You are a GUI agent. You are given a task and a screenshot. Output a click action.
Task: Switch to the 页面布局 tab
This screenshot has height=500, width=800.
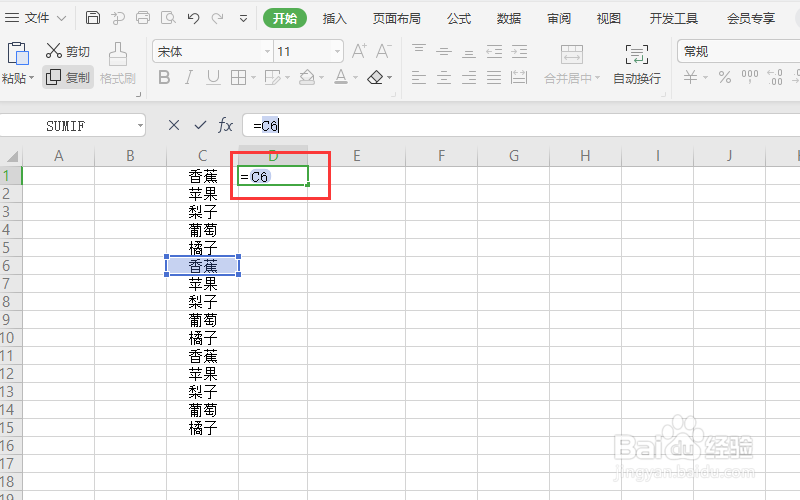coord(396,18)
